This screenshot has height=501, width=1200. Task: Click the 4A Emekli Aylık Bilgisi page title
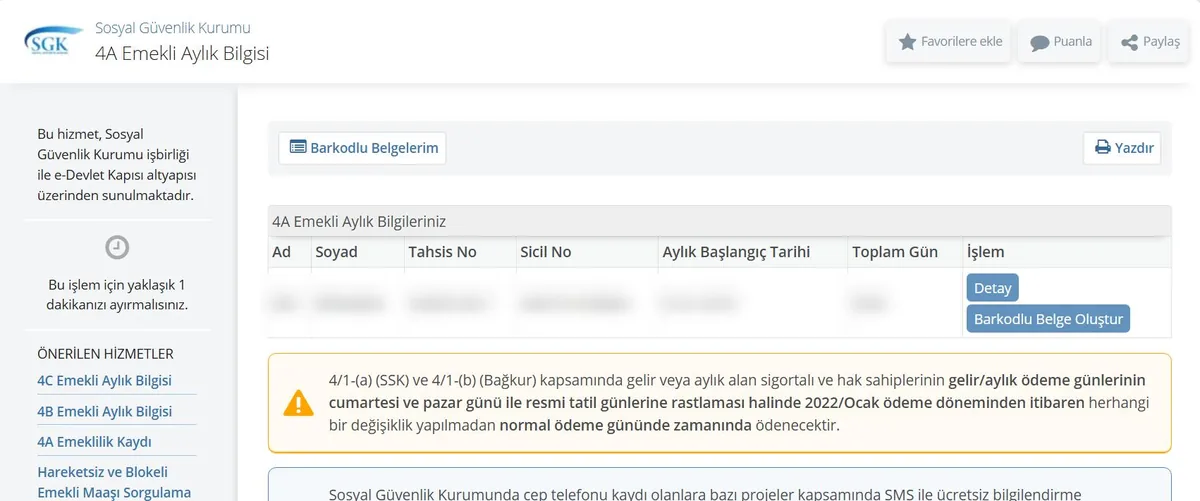pos(182,53)
